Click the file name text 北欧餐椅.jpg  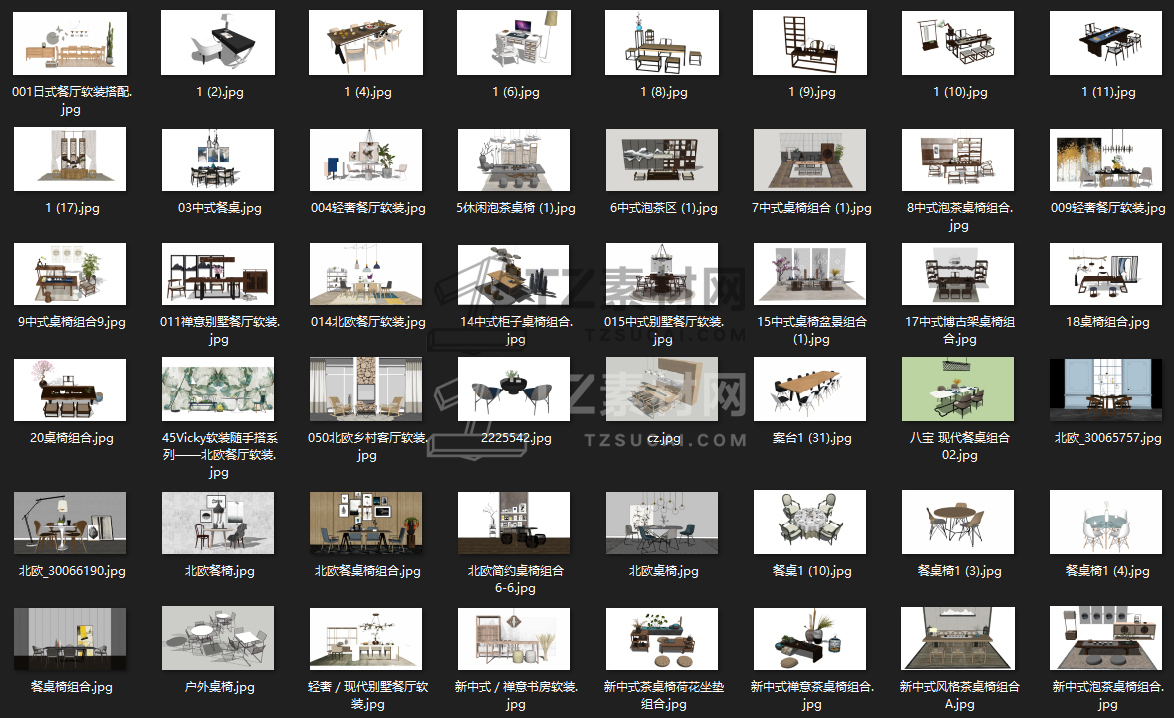[x=219, y=571]
